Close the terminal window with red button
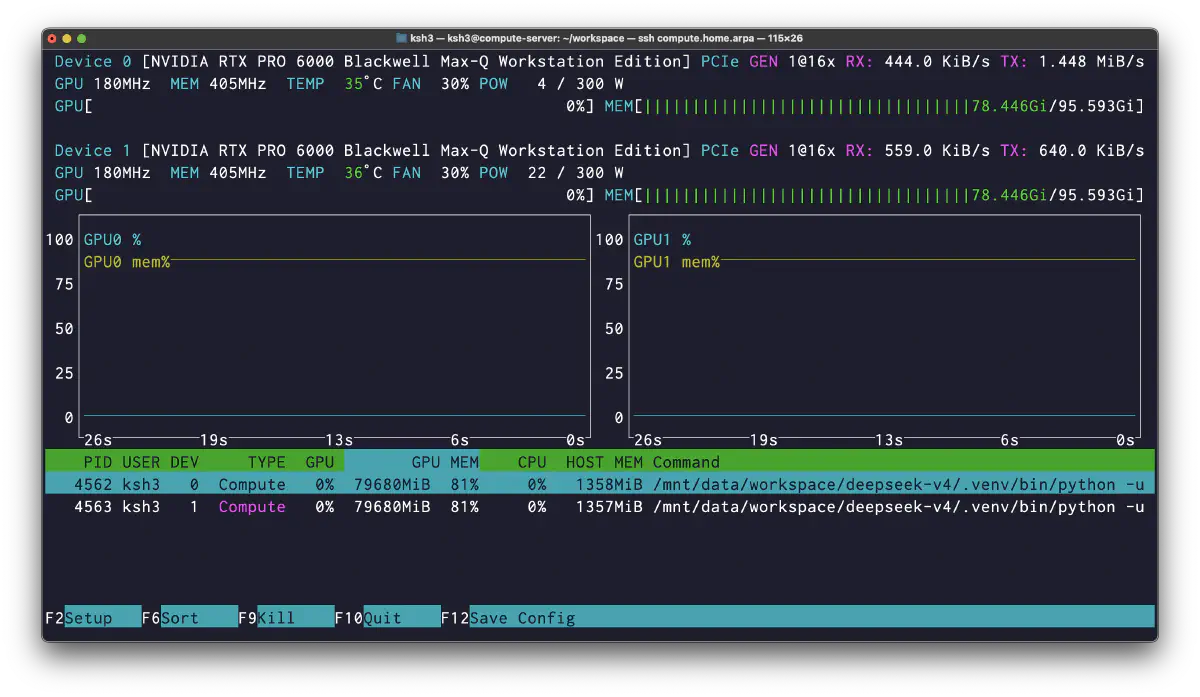 tap(53, 38)
